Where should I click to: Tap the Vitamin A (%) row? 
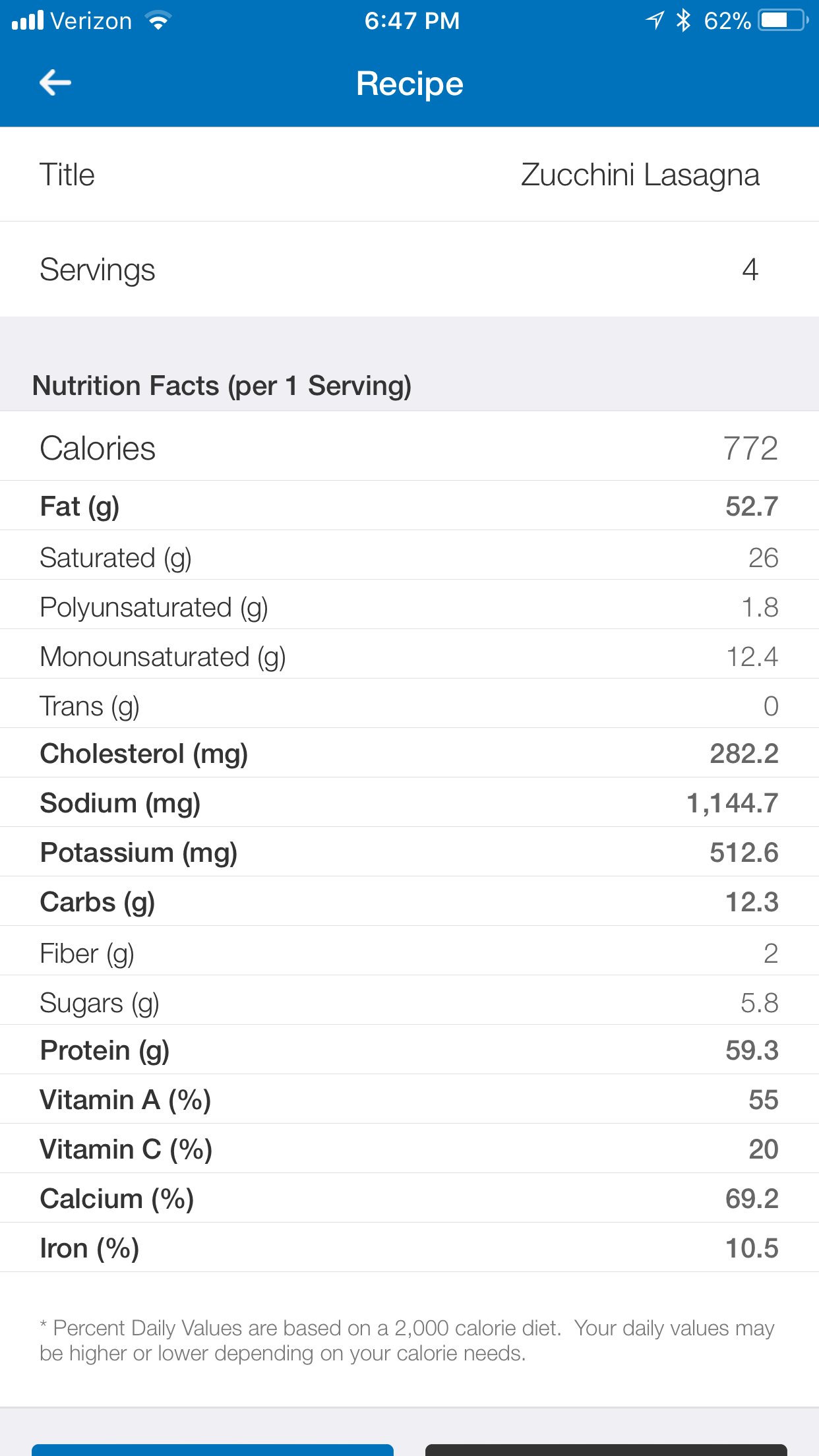pyautogui.click(x=409, y=1100)
